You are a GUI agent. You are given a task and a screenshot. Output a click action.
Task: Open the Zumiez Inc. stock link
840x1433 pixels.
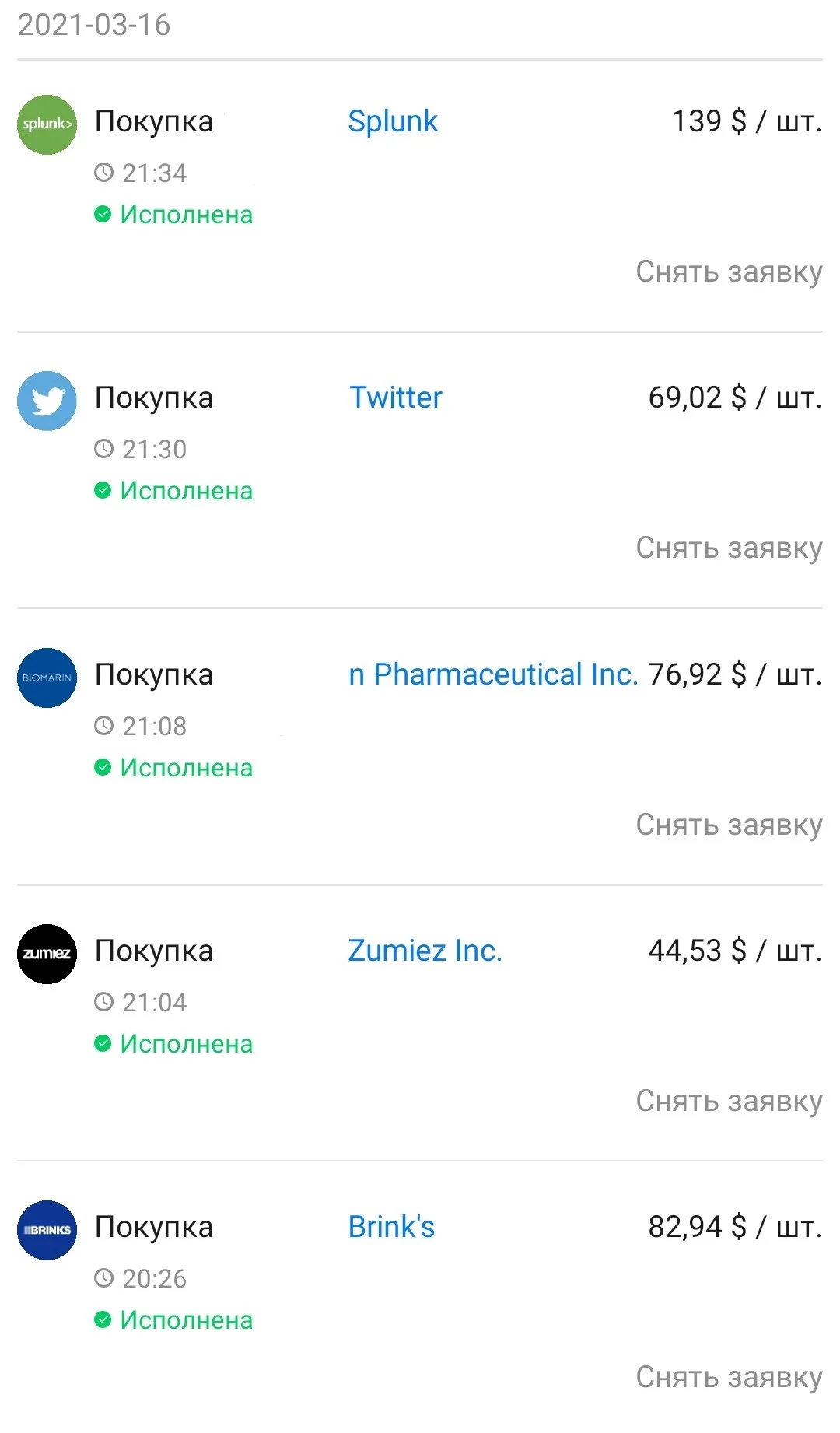pos(425,951)
